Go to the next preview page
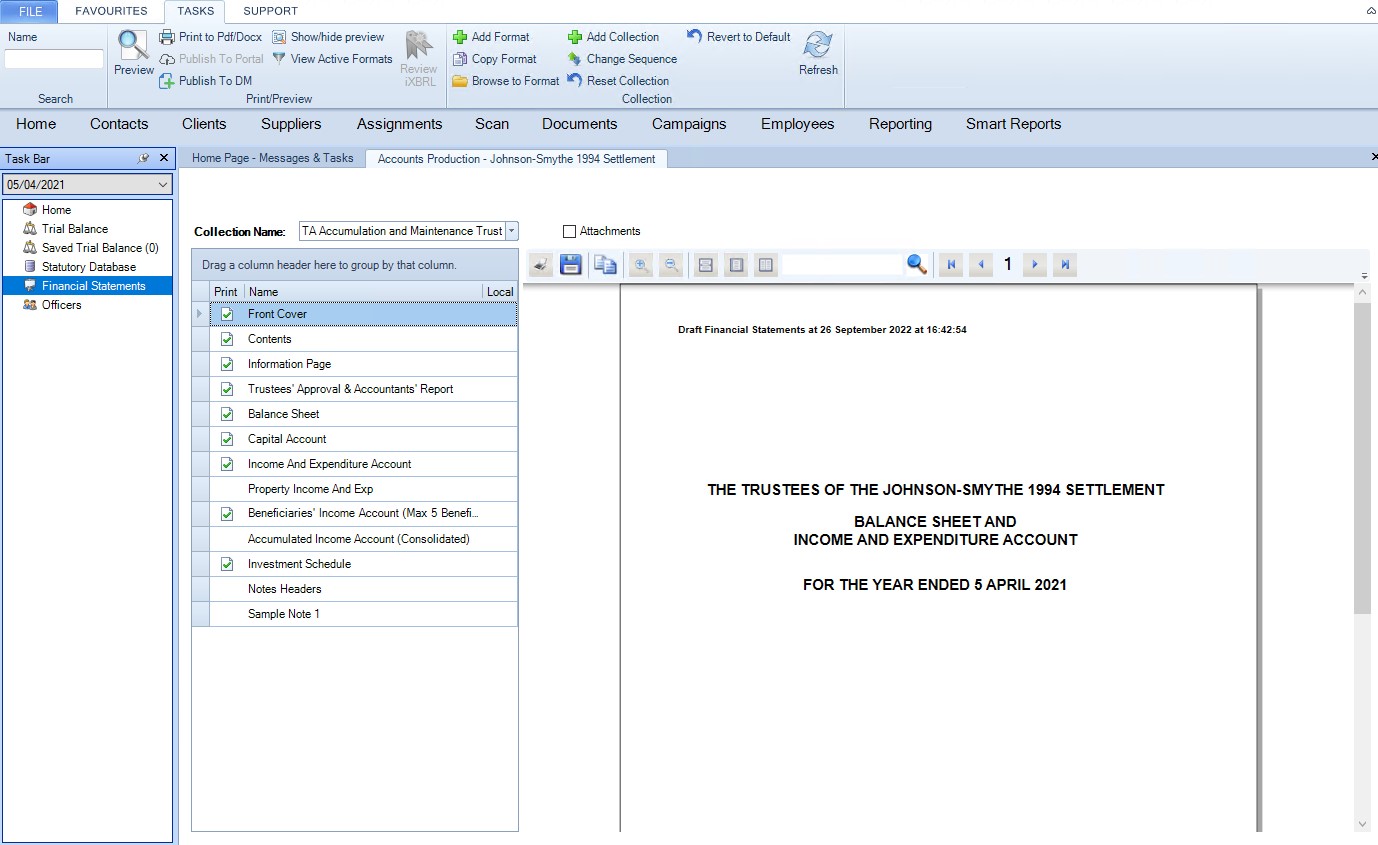1378x845 pixels. tap(1035, 265)
